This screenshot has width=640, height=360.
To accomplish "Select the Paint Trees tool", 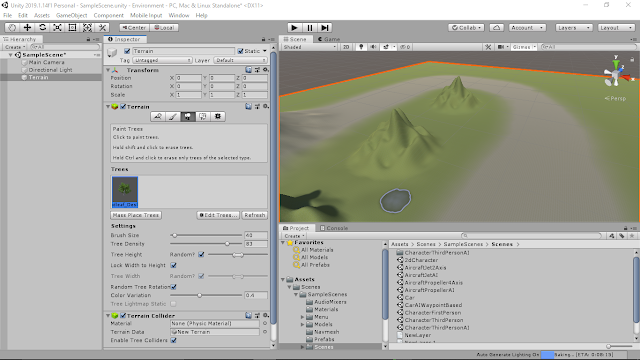I will [x=188, y=117].
